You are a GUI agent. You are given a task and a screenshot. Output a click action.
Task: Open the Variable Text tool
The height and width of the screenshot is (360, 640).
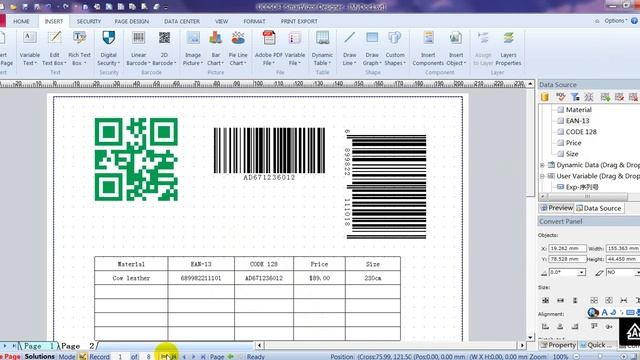pos(30,48)
